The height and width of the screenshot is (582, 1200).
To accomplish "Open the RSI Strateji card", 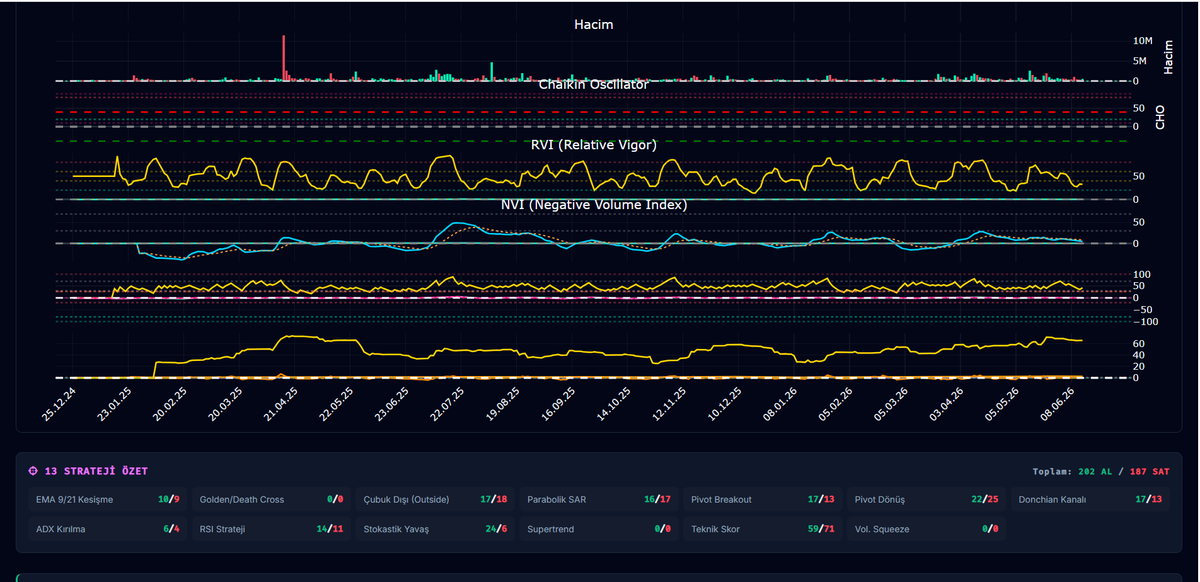I will [x=270, y=529].
